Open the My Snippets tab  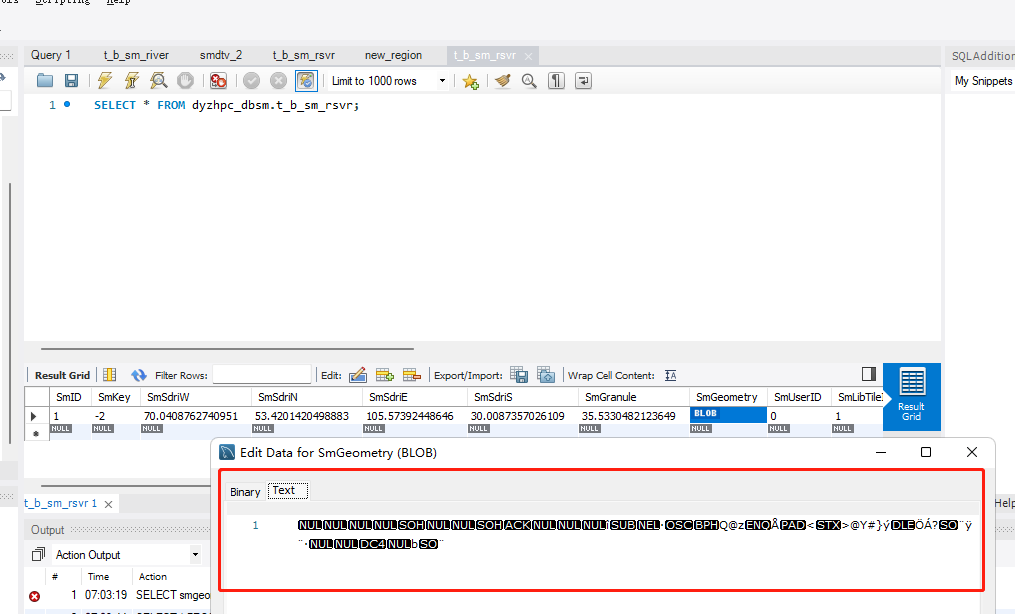point(983,81)
